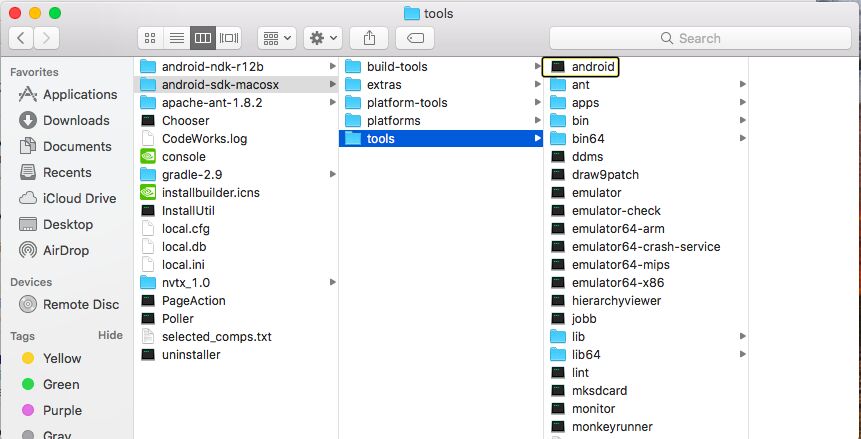The width and height of the screenshot is (861, 439).
Task: Select the draw9patch executable
Action: pyautogui.click(x=594, y=175)
